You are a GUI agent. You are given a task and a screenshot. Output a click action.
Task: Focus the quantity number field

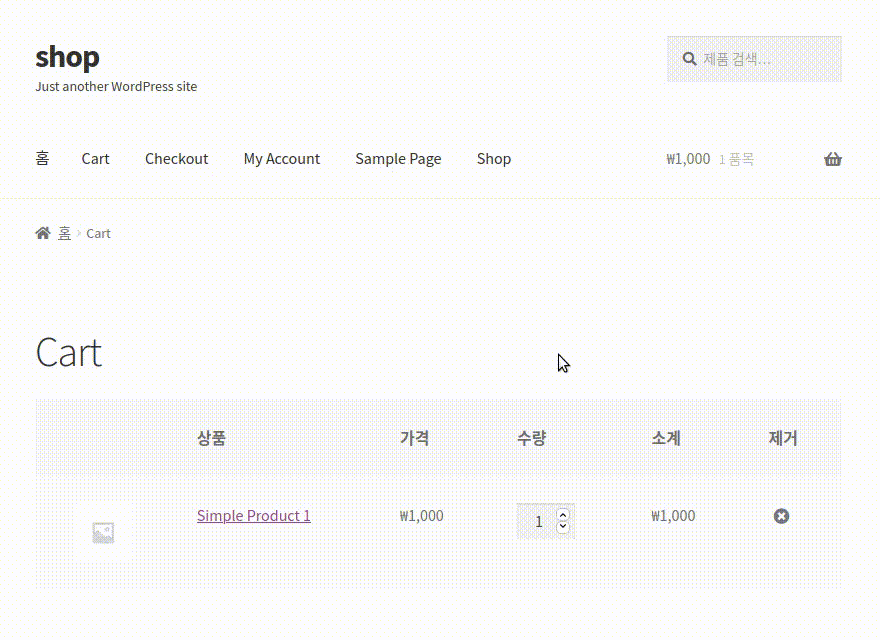click(x=537, y=521)
